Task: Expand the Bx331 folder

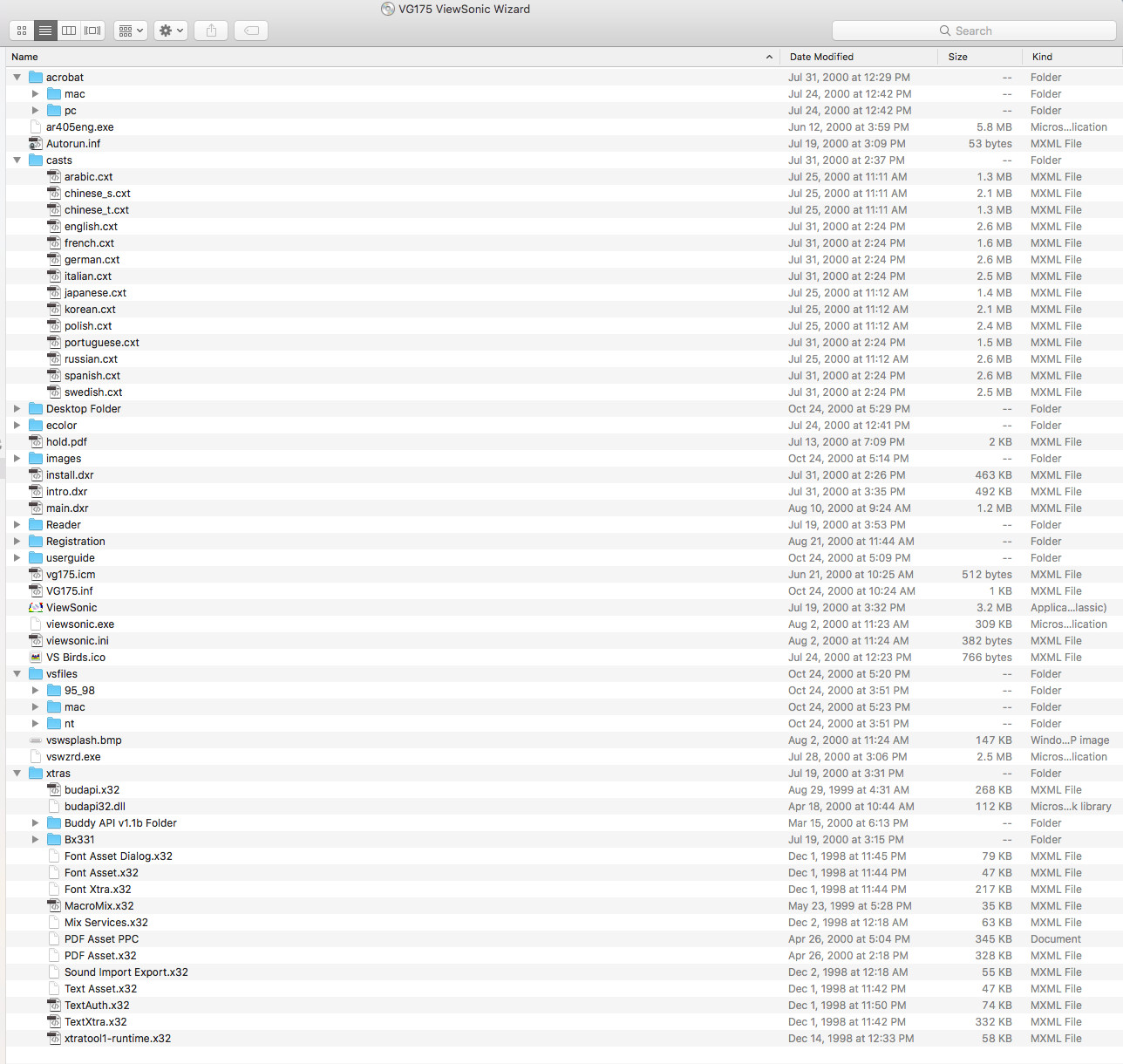Action: pyautogui.click(x=35, y=840)
